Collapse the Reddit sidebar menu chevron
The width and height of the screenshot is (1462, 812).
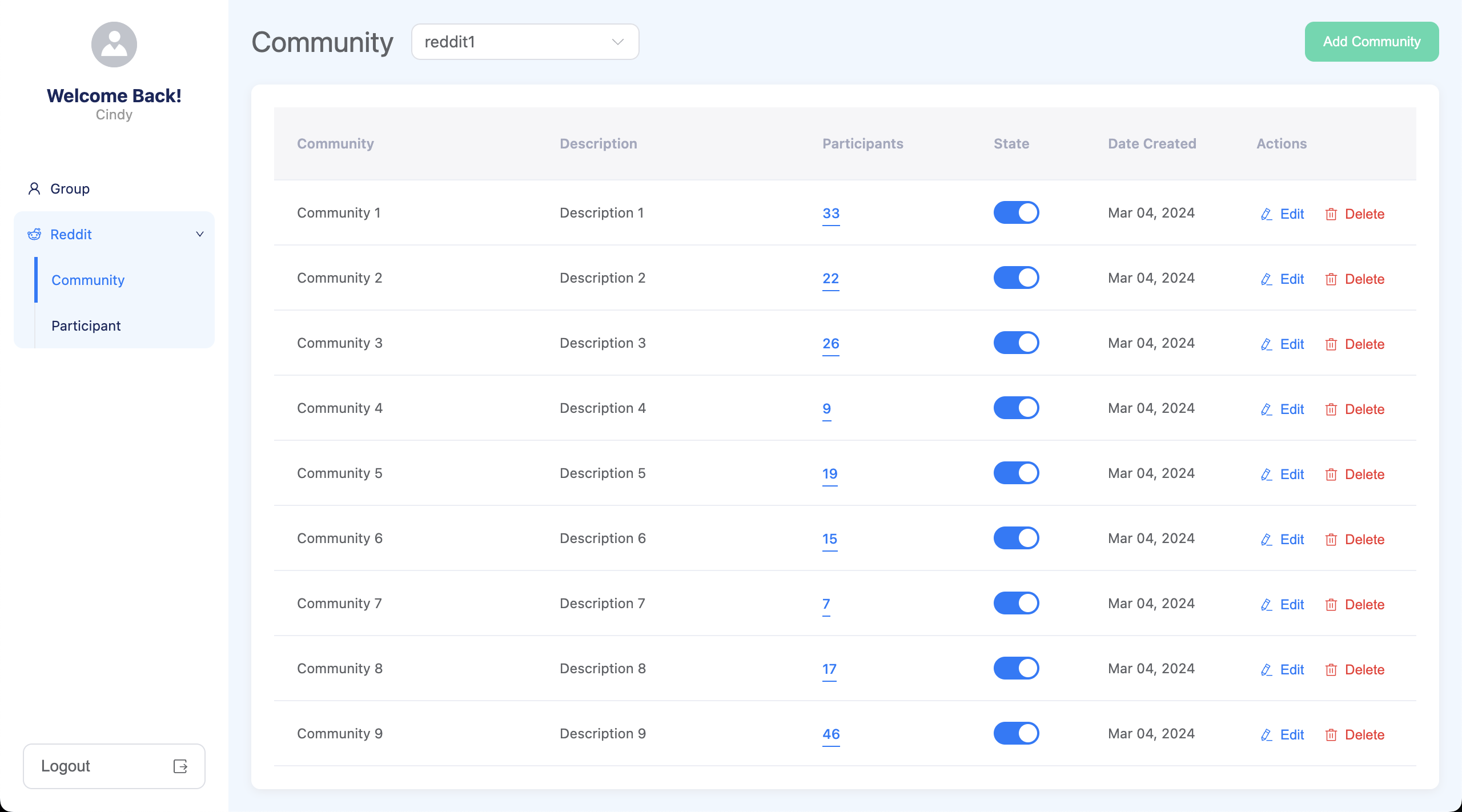(200, 234)
